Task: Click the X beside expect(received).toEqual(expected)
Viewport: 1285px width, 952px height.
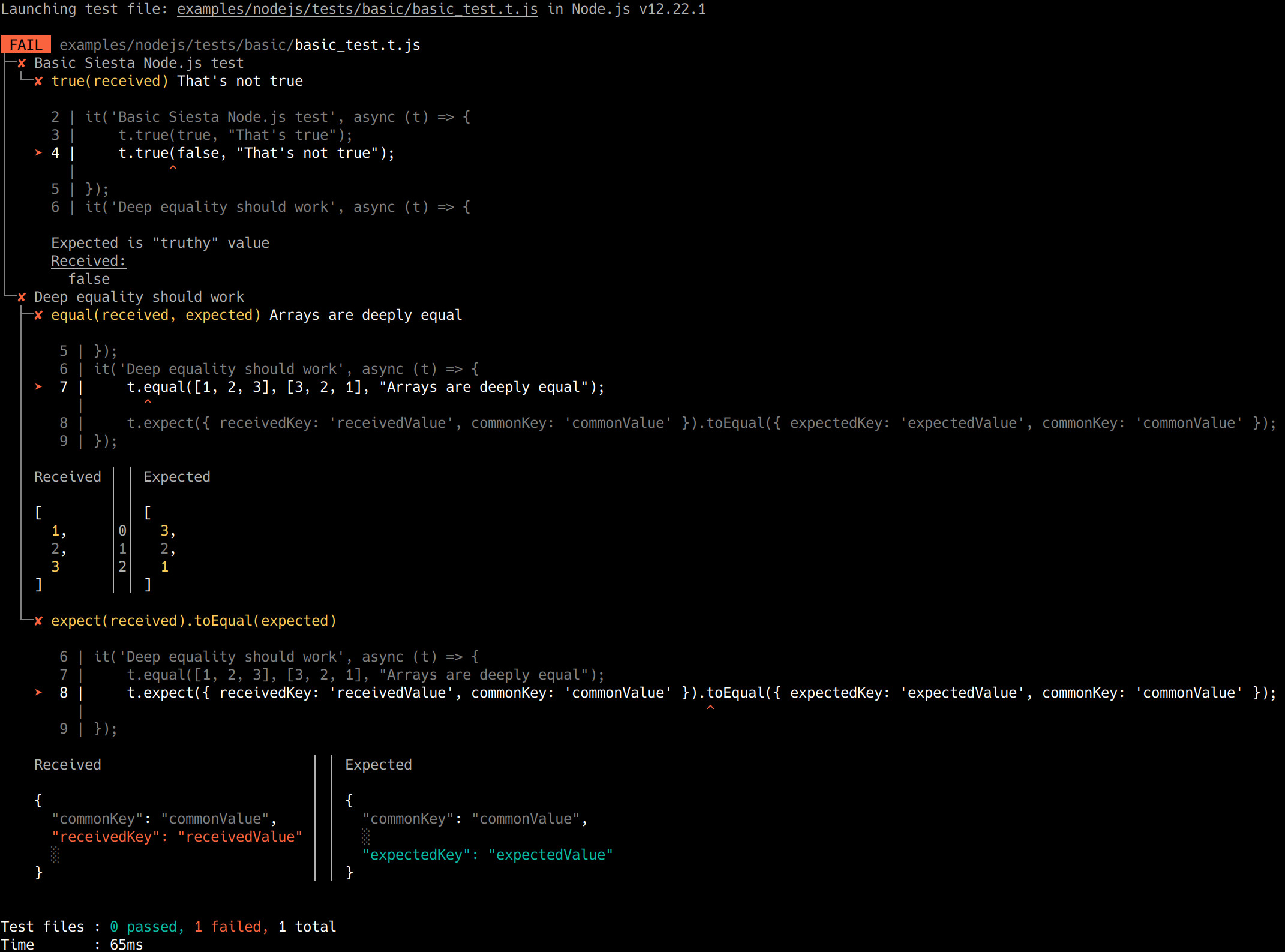Action: 38,620
